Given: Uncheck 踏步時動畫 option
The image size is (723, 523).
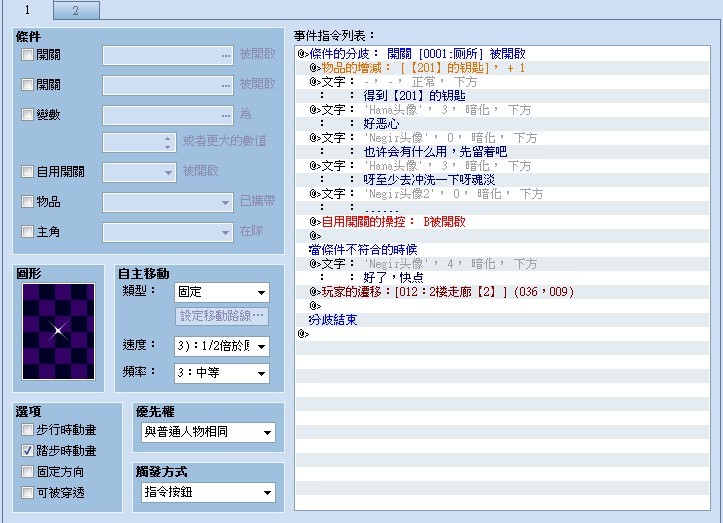Looking at the screenshot, I should tap(27, 451).
